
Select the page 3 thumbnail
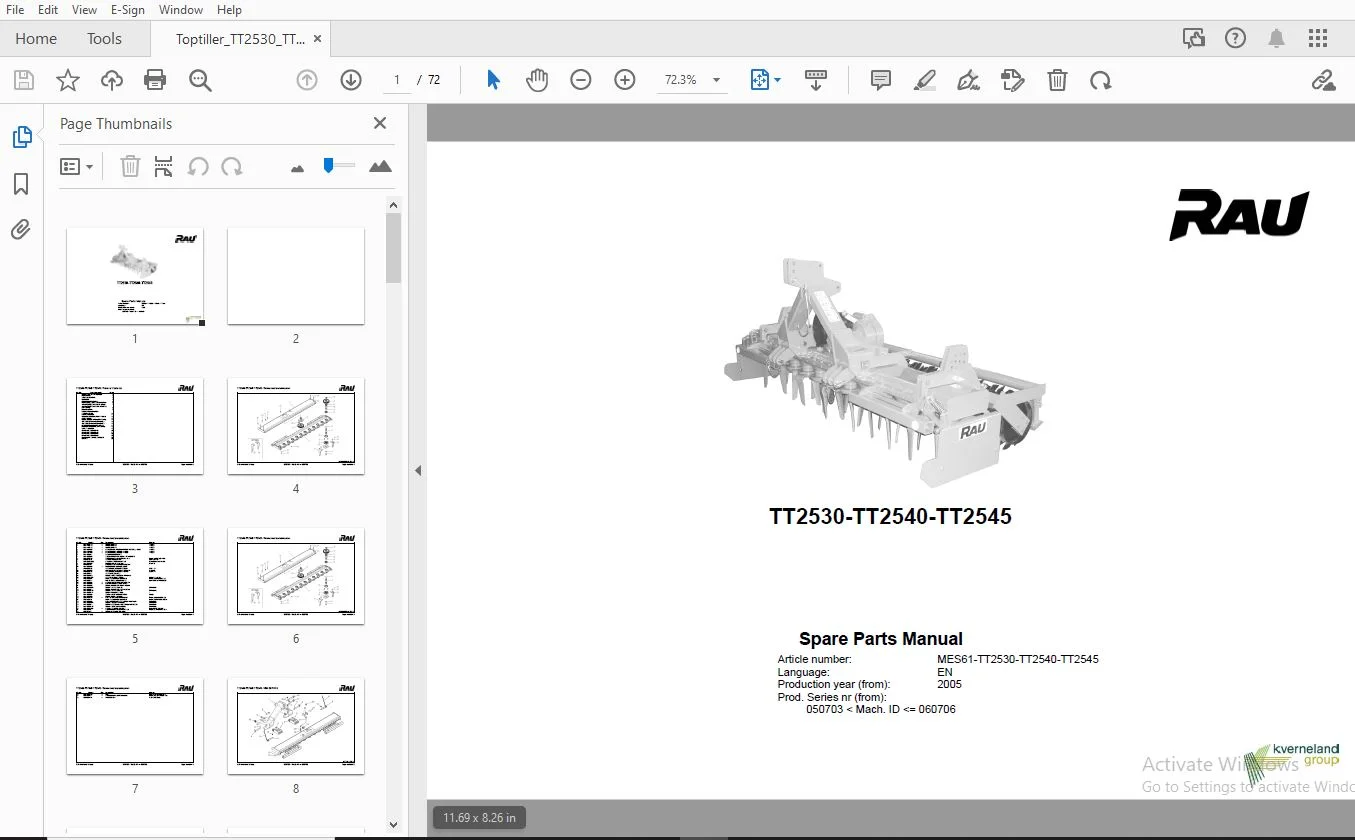[135, 426]
